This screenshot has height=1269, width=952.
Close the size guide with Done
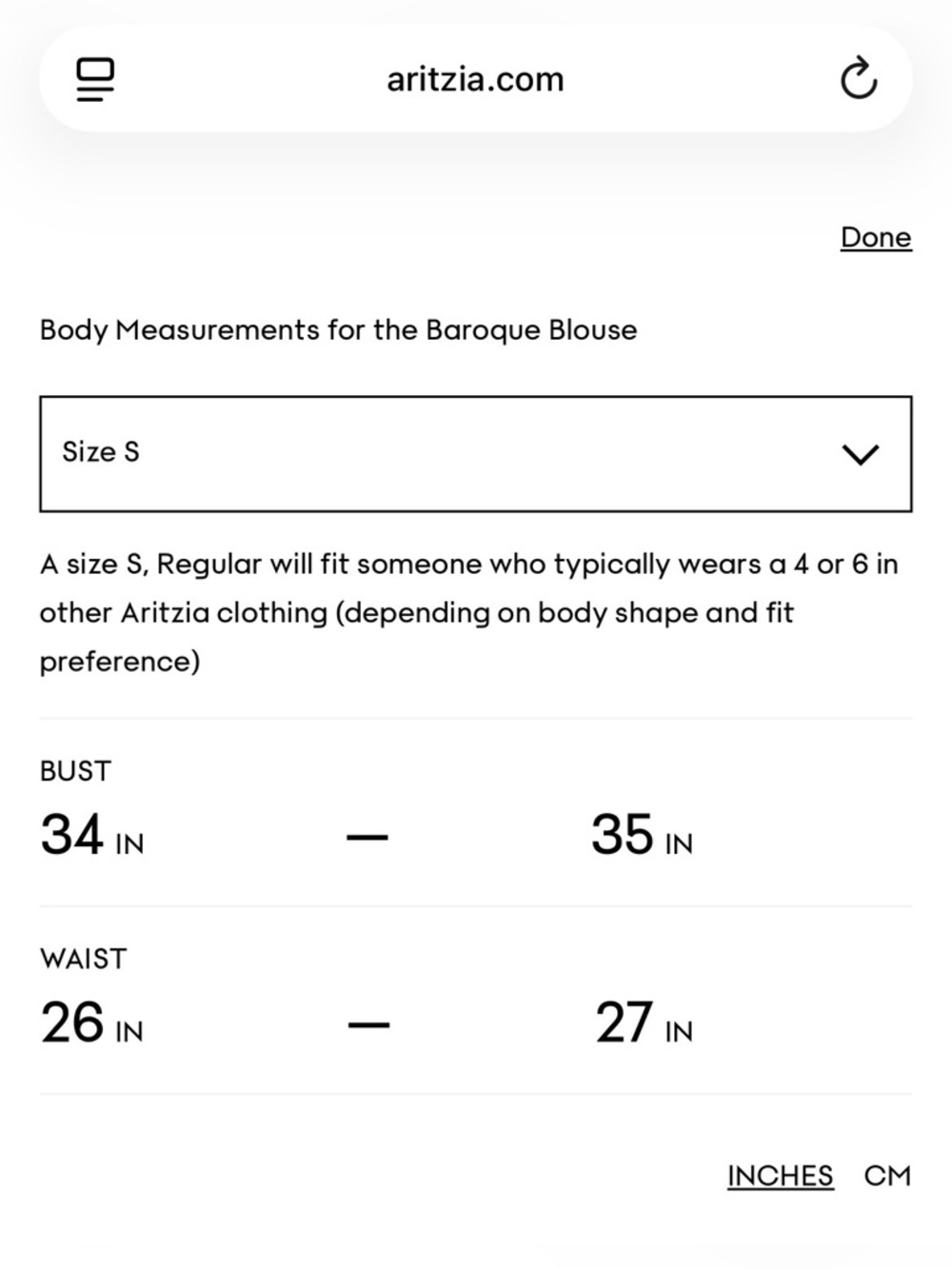pyautogui.click(x=876, y=237)
